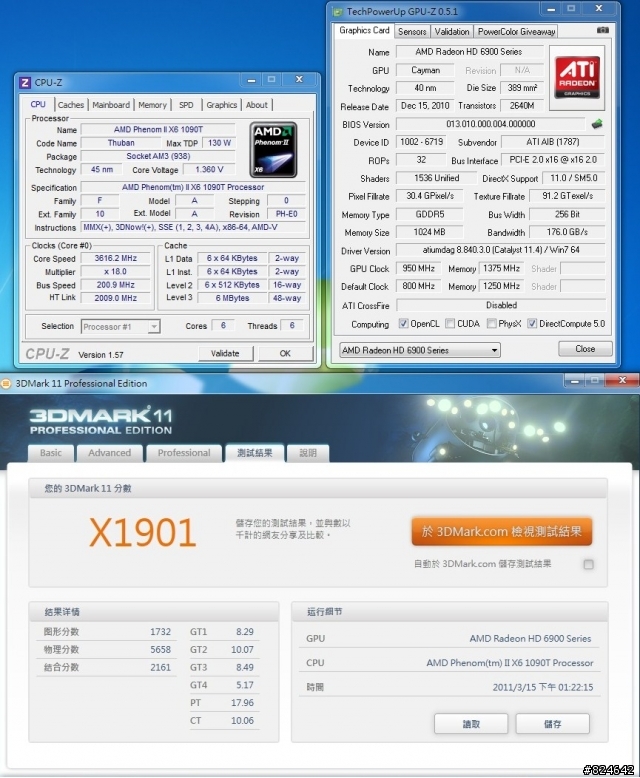Click the green BIOS save chip icon

(x=597, y=124)
